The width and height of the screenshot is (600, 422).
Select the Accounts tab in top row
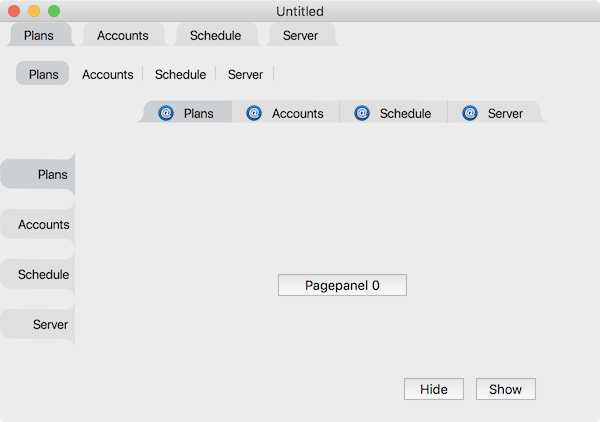(122, 35)
